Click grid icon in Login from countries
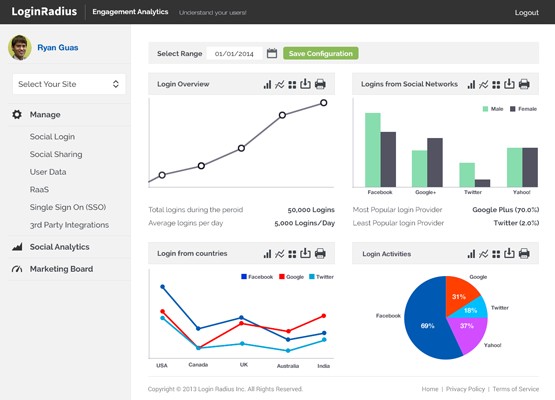 pyautogui.click(x=292, y=254)
